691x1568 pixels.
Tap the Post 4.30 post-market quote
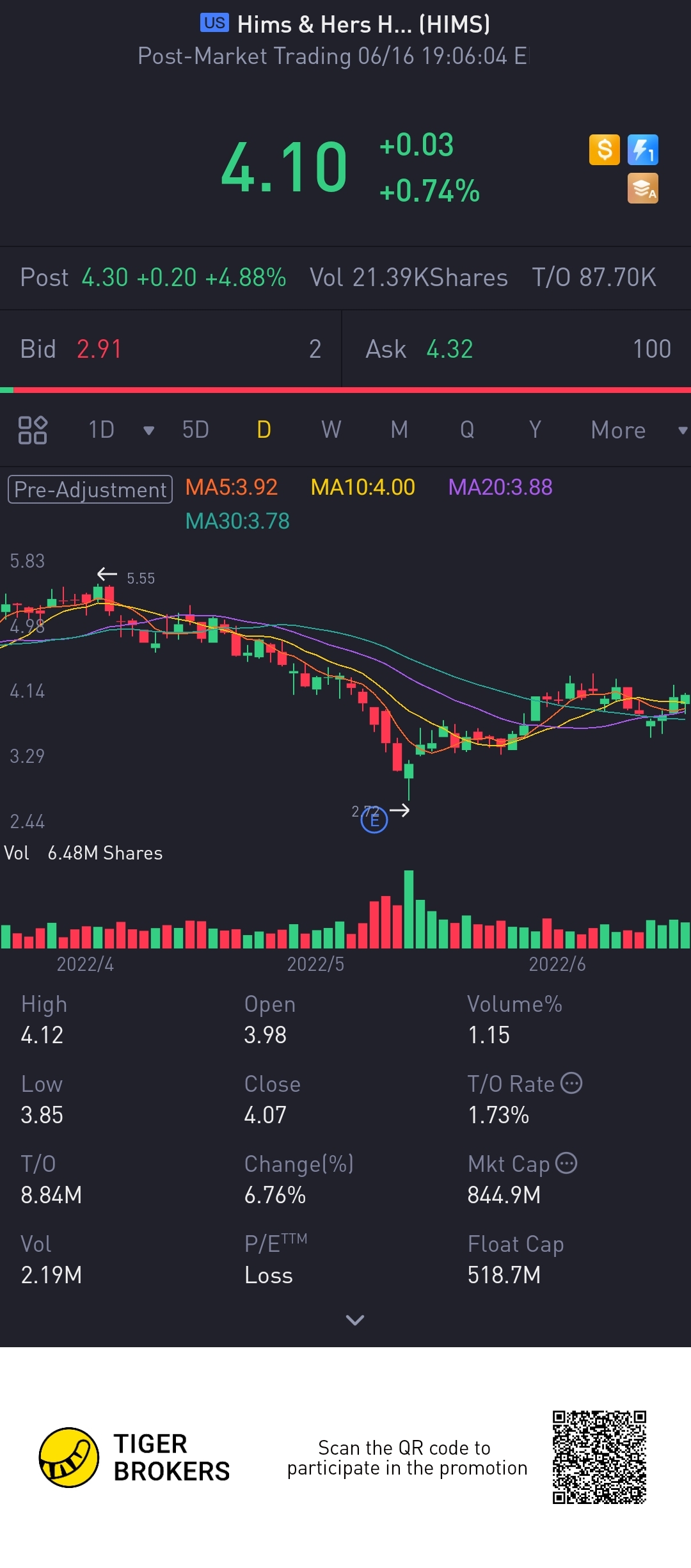(153, 278)
